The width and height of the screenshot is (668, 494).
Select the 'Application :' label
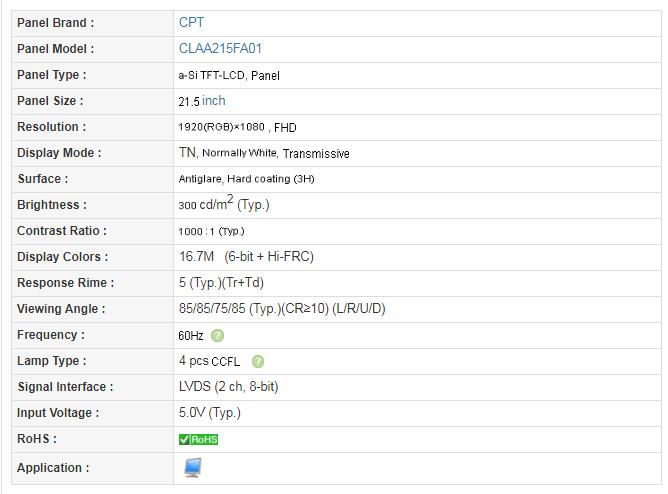[x=53, y=468]
